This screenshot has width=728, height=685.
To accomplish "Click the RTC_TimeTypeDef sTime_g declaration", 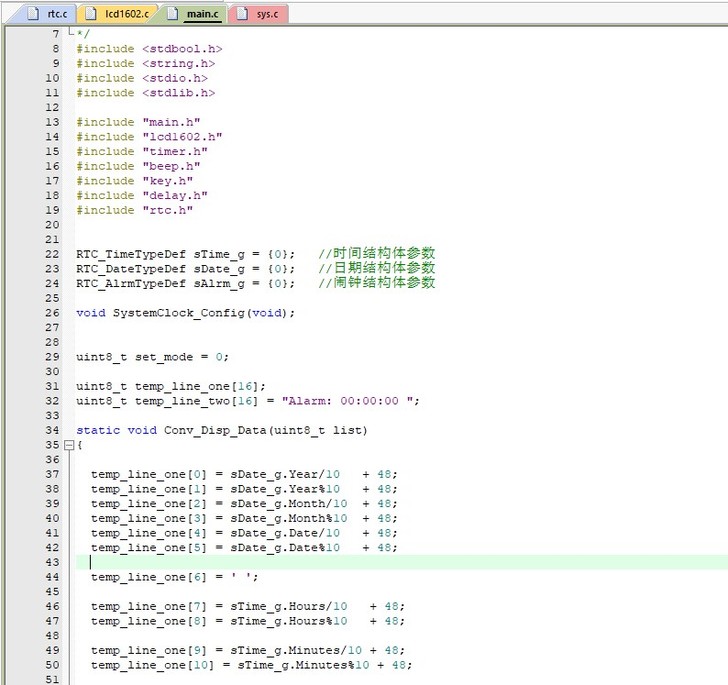I will click(186, 254).
